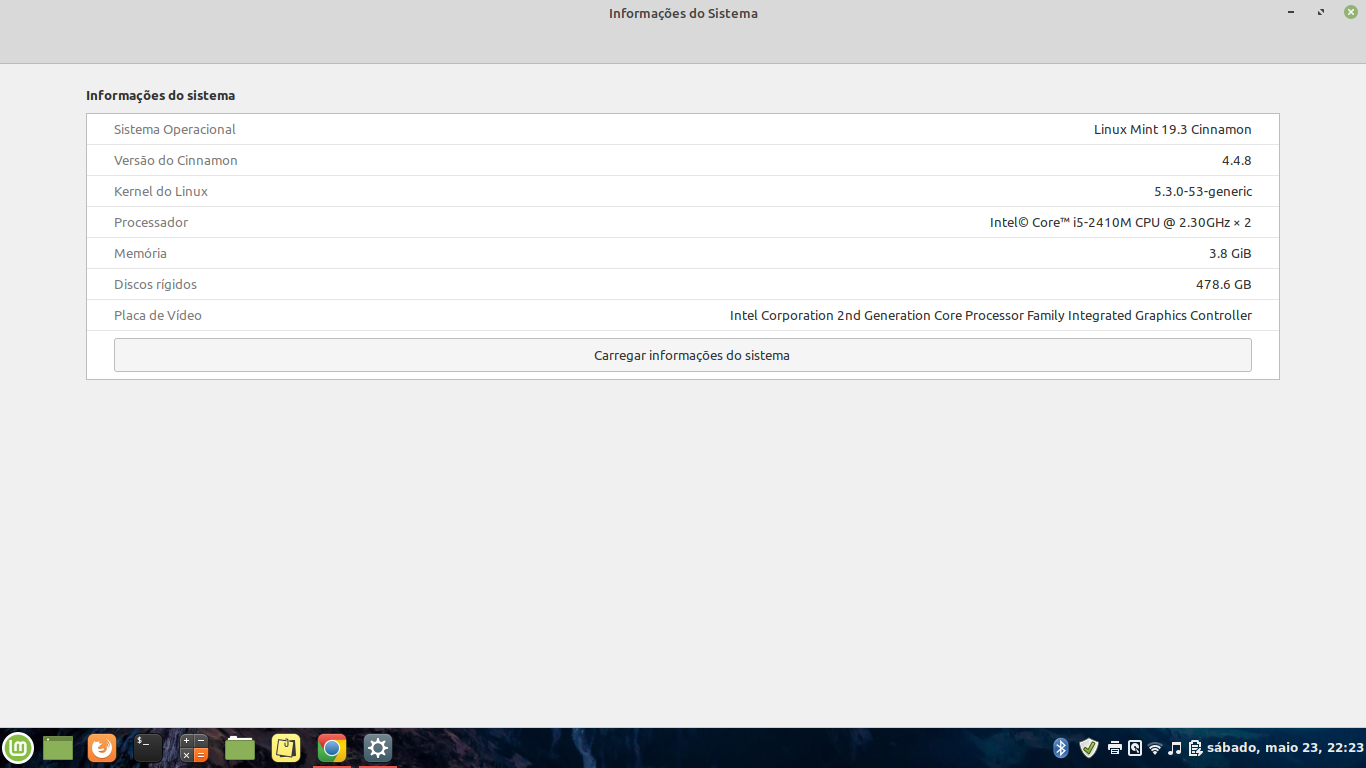Click the processor value 'i5-2410M CPU'
Viewport: 1366px width, 768px height.
1119,223
